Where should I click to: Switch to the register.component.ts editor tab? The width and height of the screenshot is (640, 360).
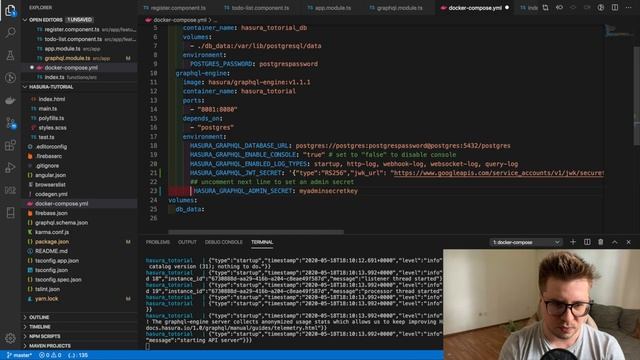pyautogui.click(x=178, y=8)
